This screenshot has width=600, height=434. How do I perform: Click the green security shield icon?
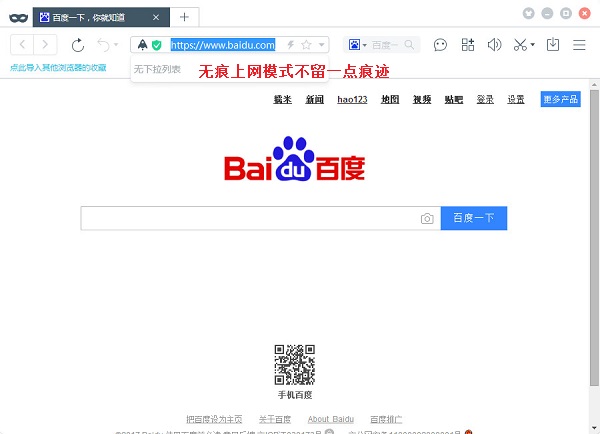pos(157,45)
